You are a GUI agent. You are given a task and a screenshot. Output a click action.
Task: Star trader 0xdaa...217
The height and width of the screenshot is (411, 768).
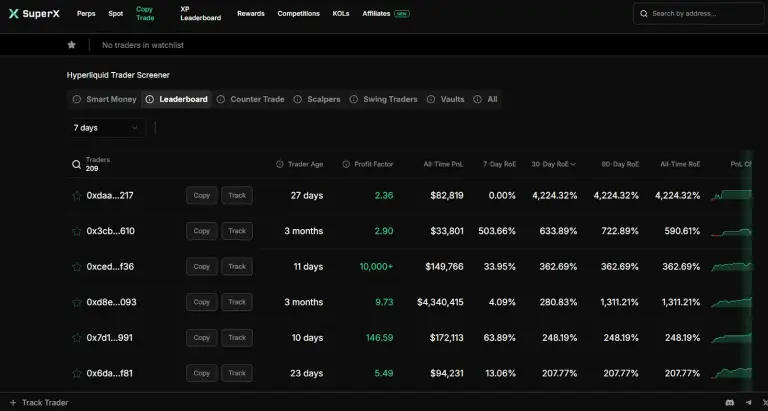click(77, 196)
